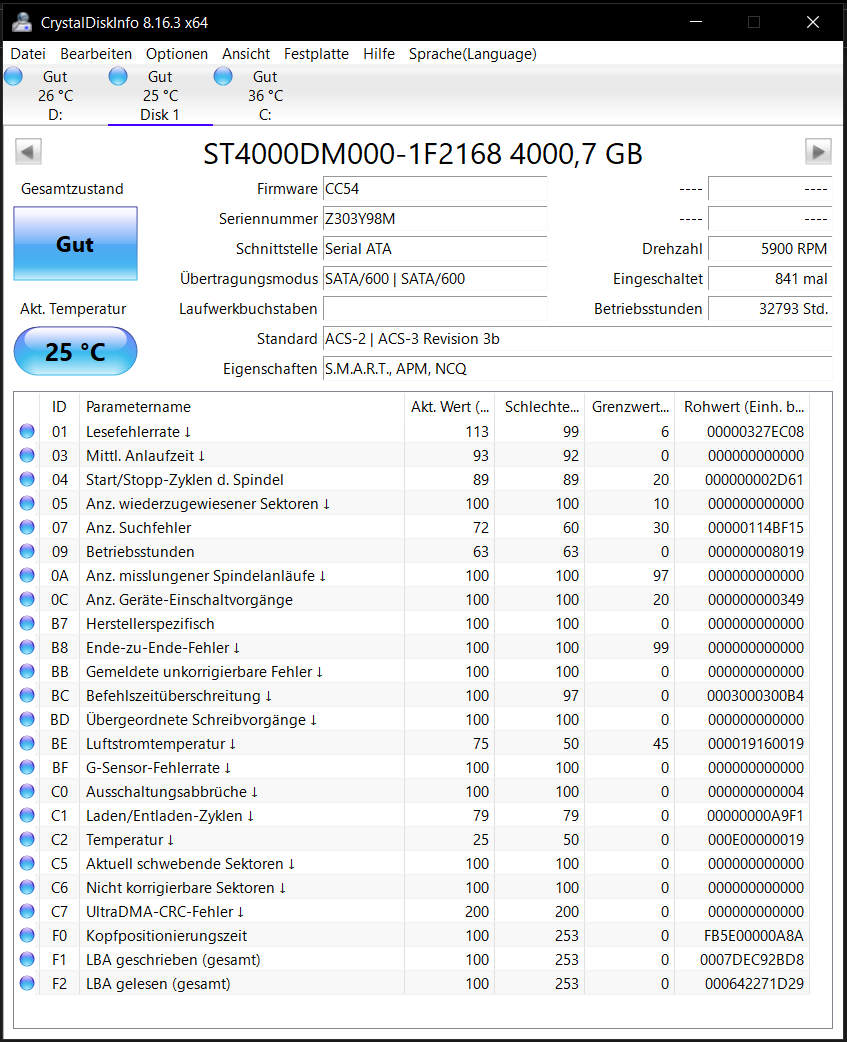Screen dimensions: 847x1042
Task: Click status orb of Nicht korrigierbare Sektoren row
Action: tap(27, 887)
